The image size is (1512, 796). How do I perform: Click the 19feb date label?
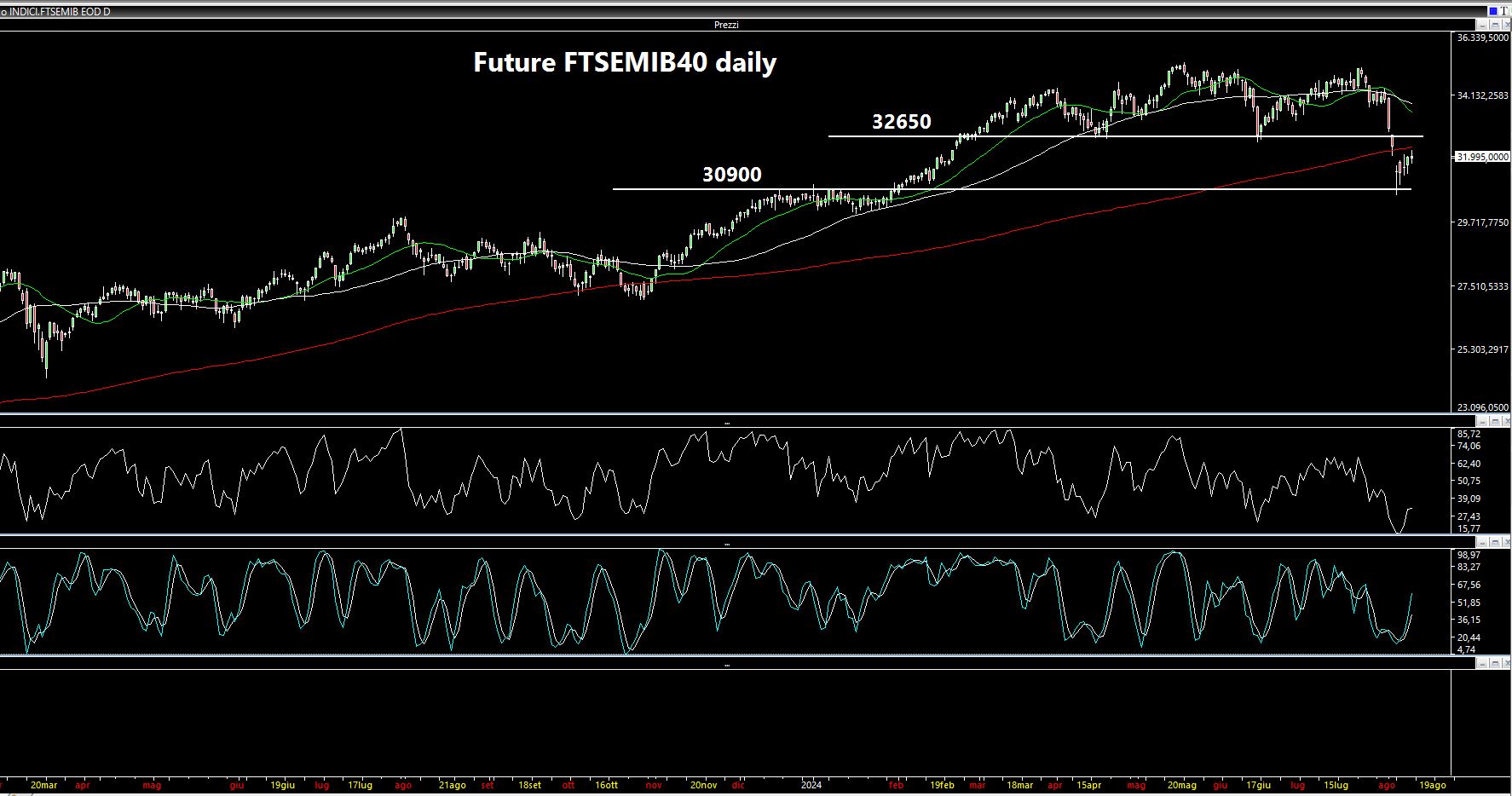coord(942,785)
